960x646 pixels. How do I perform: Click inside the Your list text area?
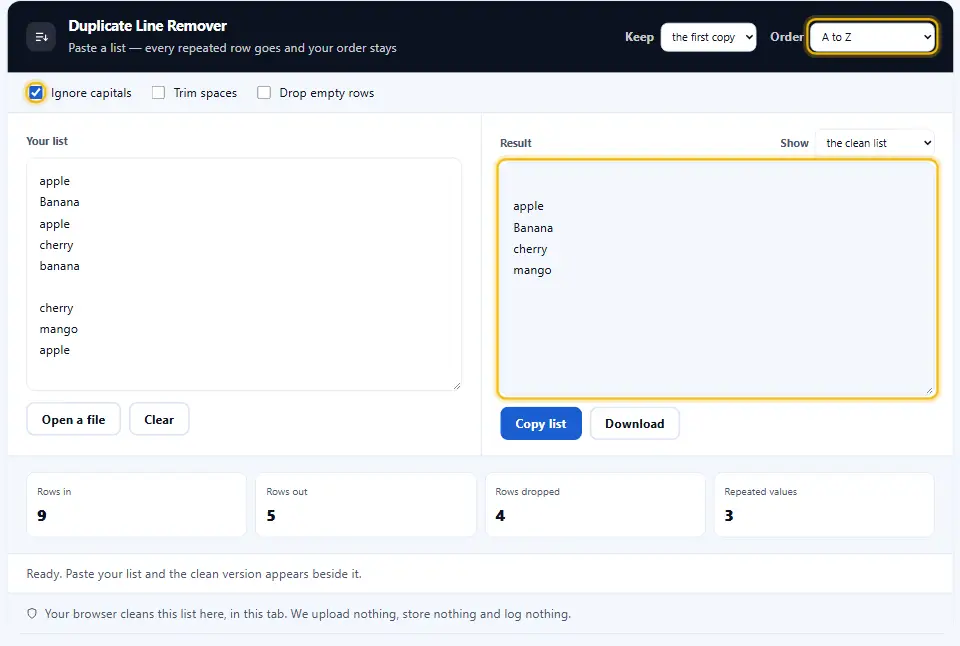[244, 274]
